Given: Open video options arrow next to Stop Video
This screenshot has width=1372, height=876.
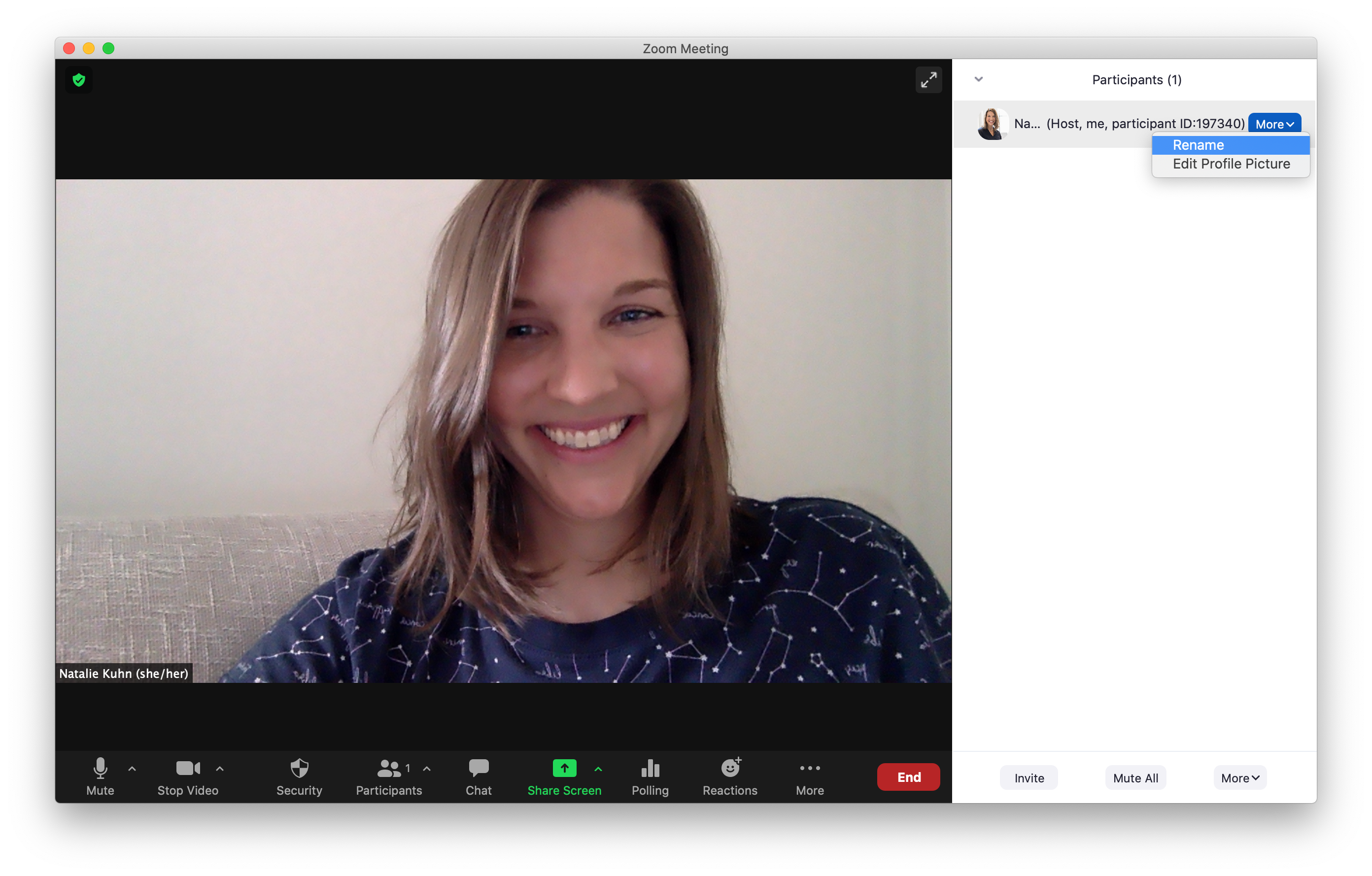Looking at the screenshot, I should (x=220, y=769).
